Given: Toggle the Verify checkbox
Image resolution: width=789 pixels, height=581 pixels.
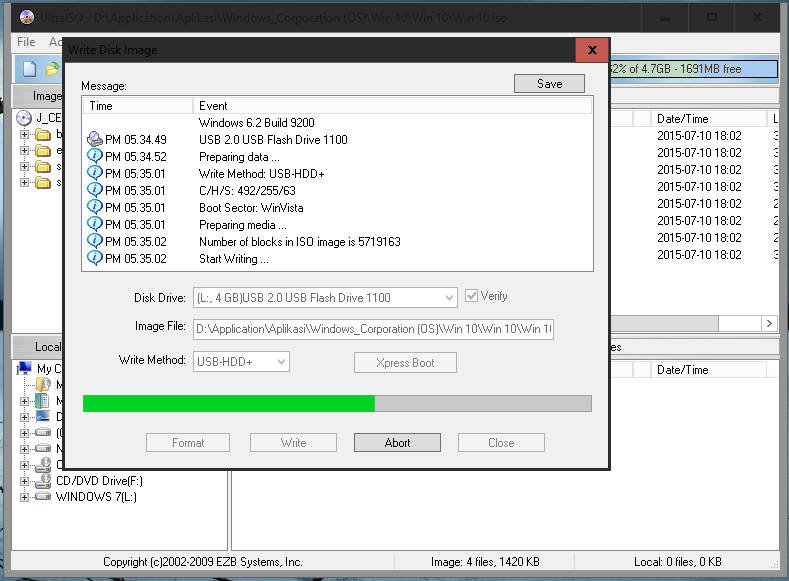Looking at the screenshot, I should [471, 296].
